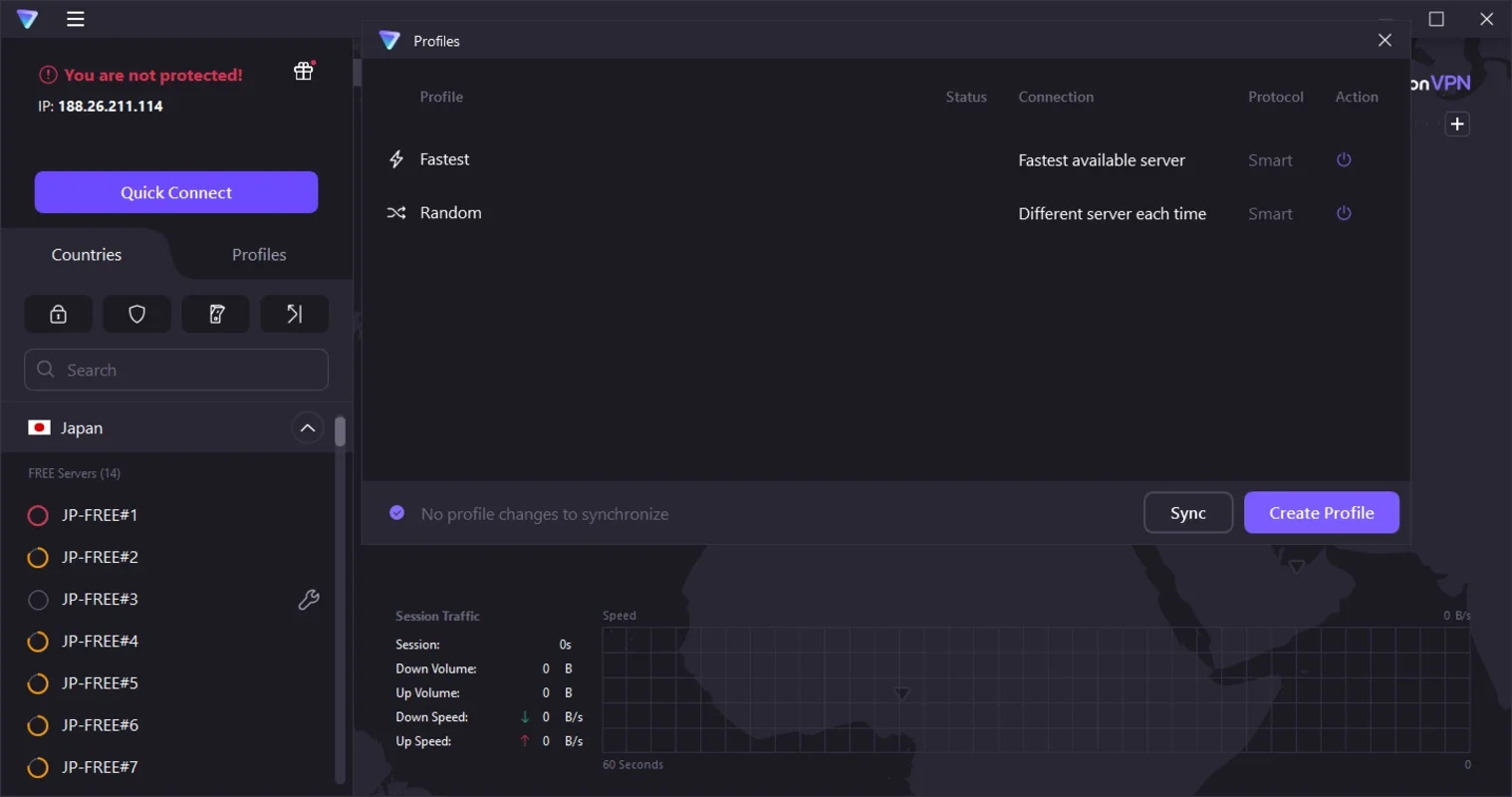The width and height of the screenshot is (1512, 797).
Task: Open the Smart protocol dropdown for Fastest
Action: [x=1271, y=159]
